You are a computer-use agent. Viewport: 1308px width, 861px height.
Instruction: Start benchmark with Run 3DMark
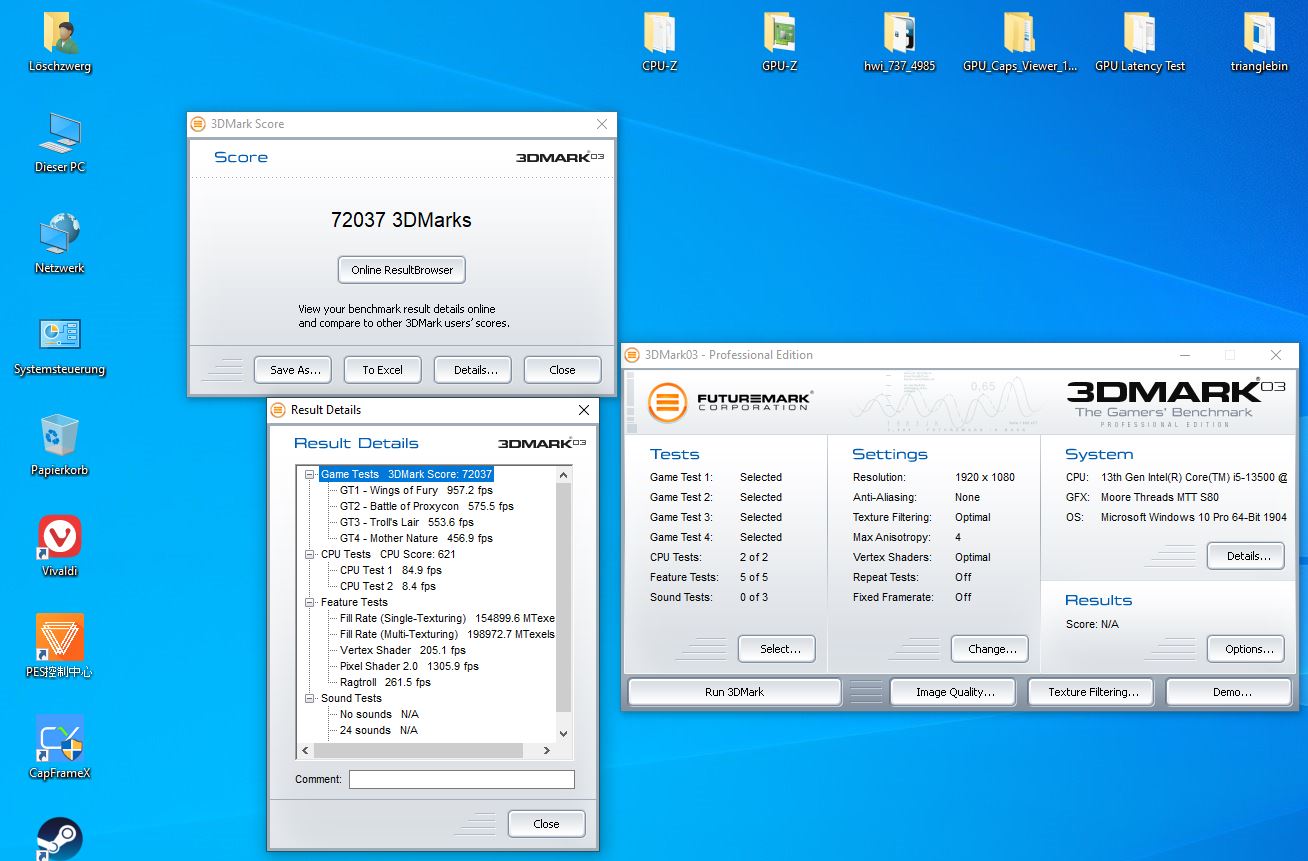point(734,692)
